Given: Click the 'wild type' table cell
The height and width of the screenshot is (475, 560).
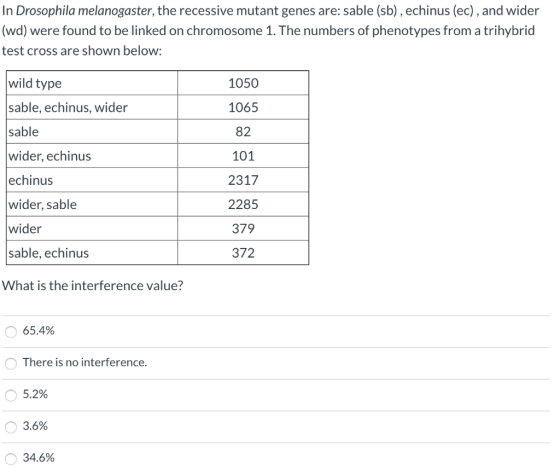Looking at the screenshot, I should 92,83.
